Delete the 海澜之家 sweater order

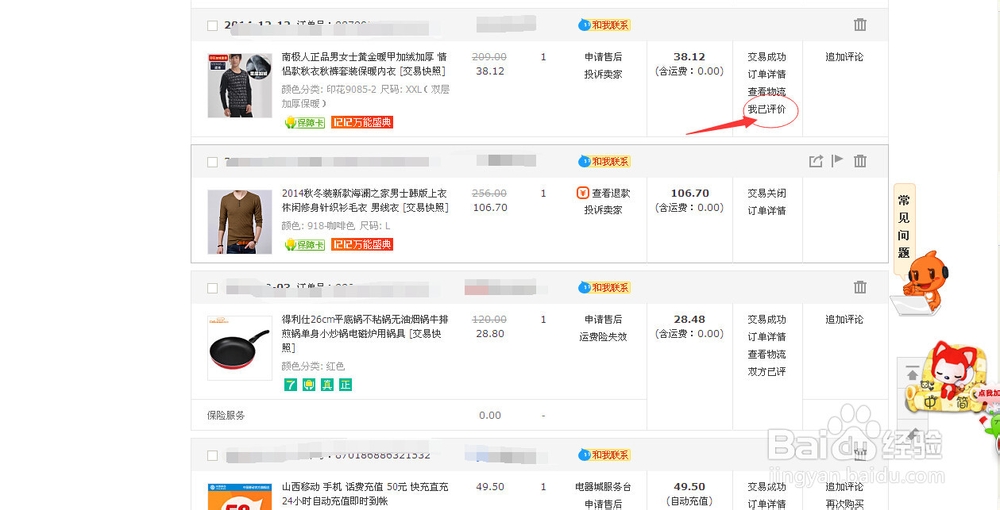[x=860, y=161]
